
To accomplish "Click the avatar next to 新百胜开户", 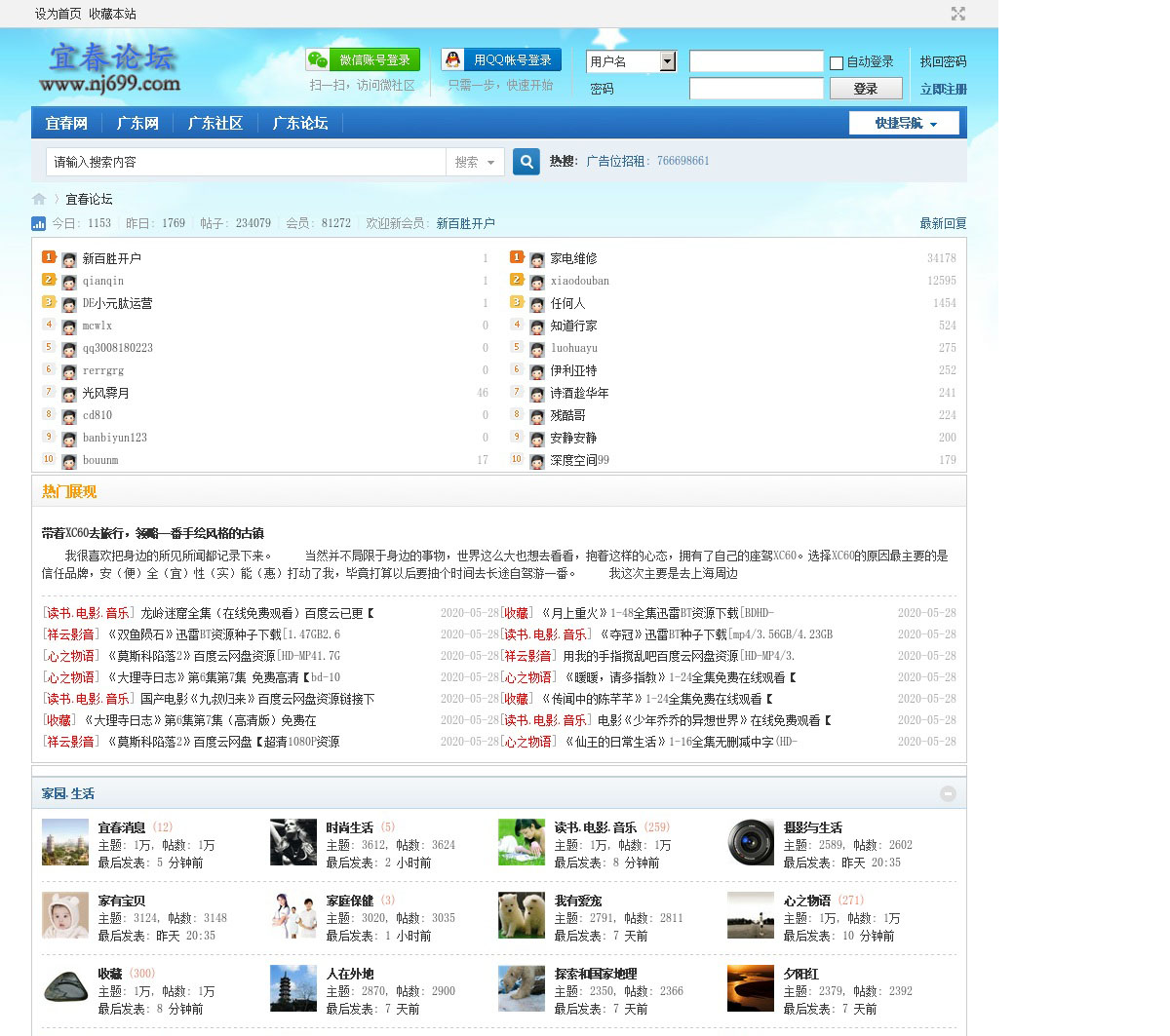I will pyautogui.click(x=69, y=260).
